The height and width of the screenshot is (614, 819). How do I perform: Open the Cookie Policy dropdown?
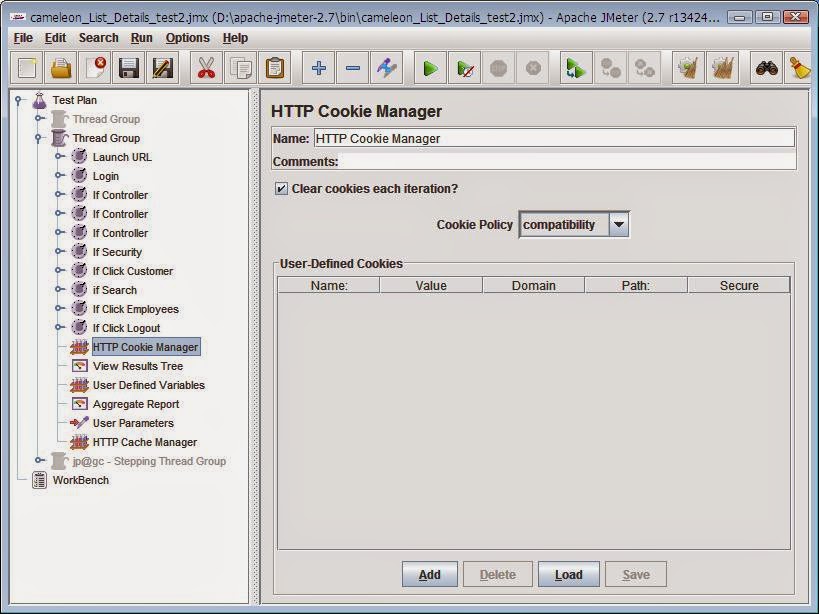click(618, 224)
